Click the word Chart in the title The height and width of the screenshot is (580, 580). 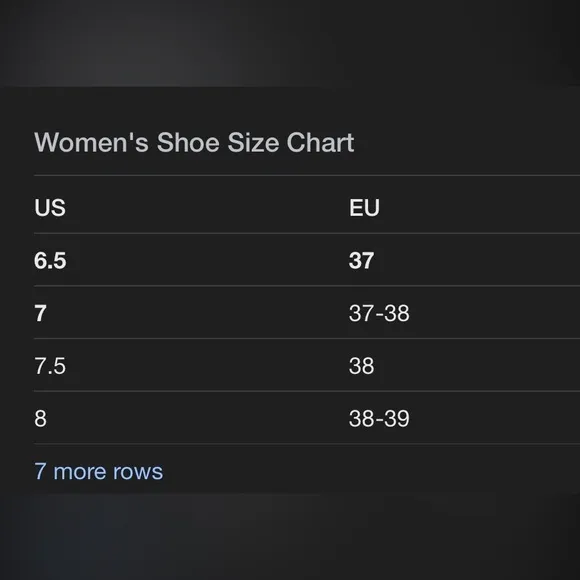click(x=320, y=142)
